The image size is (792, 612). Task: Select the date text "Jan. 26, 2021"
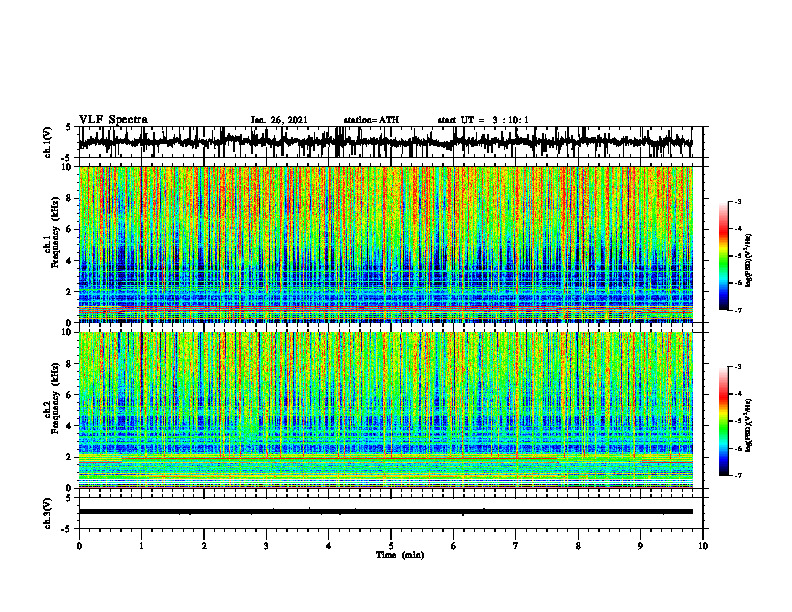point(279,120)
